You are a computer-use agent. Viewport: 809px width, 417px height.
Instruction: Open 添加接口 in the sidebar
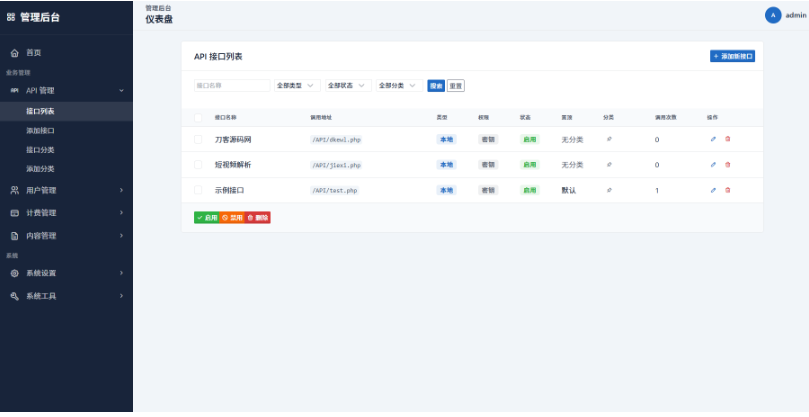[40, 131]
